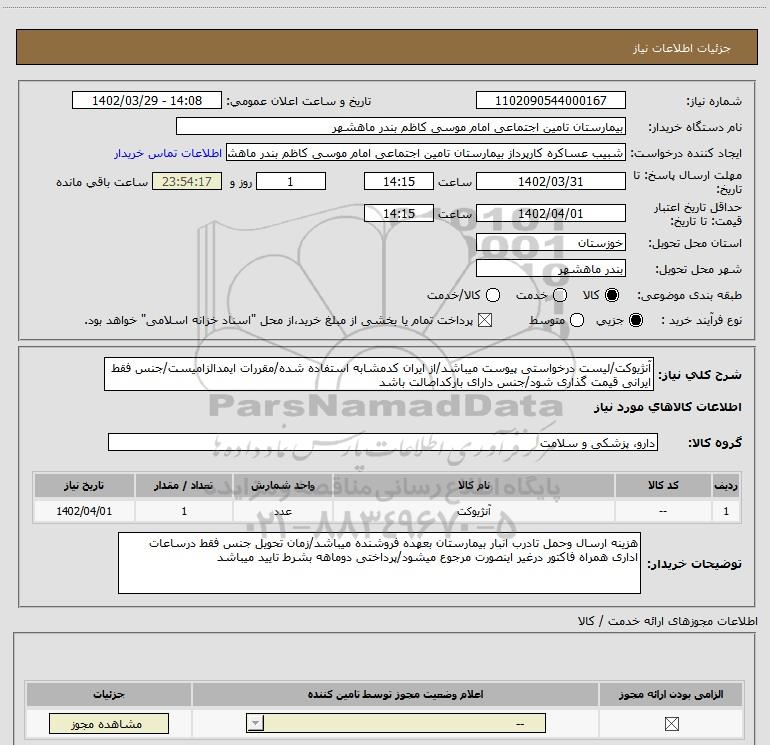Click the نام کالا column header

[473, 485]
